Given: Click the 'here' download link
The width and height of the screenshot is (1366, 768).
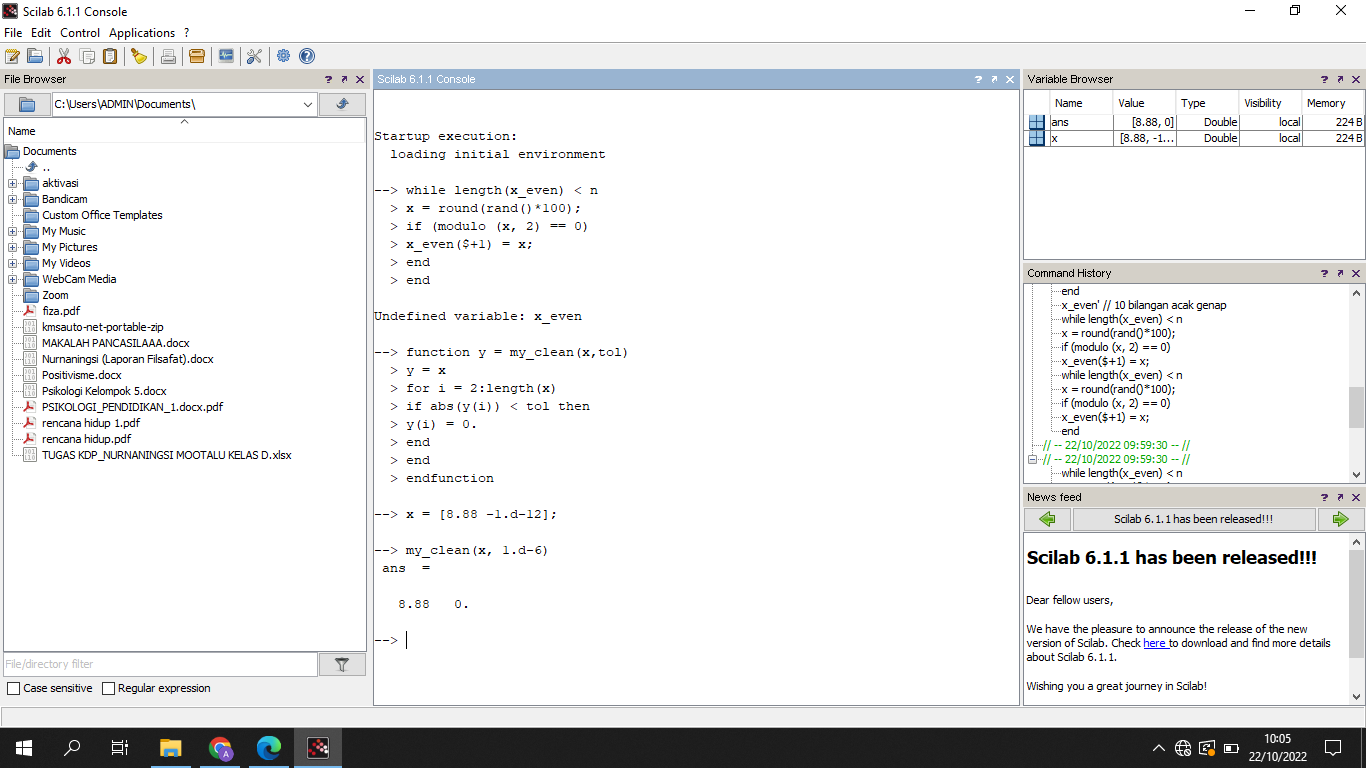Looking at the screenshot, I should pyautogui.click(x=1155, y=643).
